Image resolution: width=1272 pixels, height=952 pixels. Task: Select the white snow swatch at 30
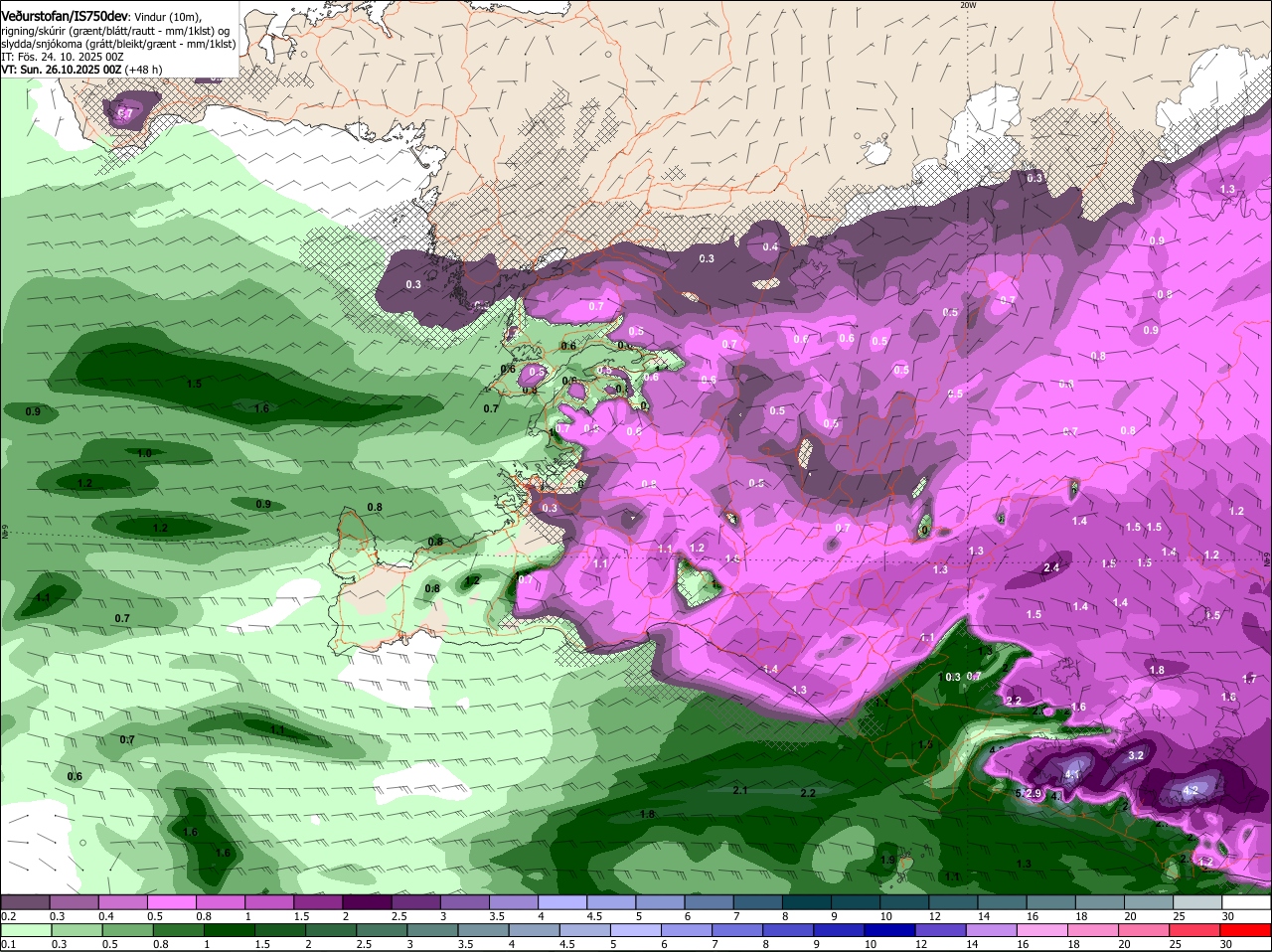(1245, 901)
